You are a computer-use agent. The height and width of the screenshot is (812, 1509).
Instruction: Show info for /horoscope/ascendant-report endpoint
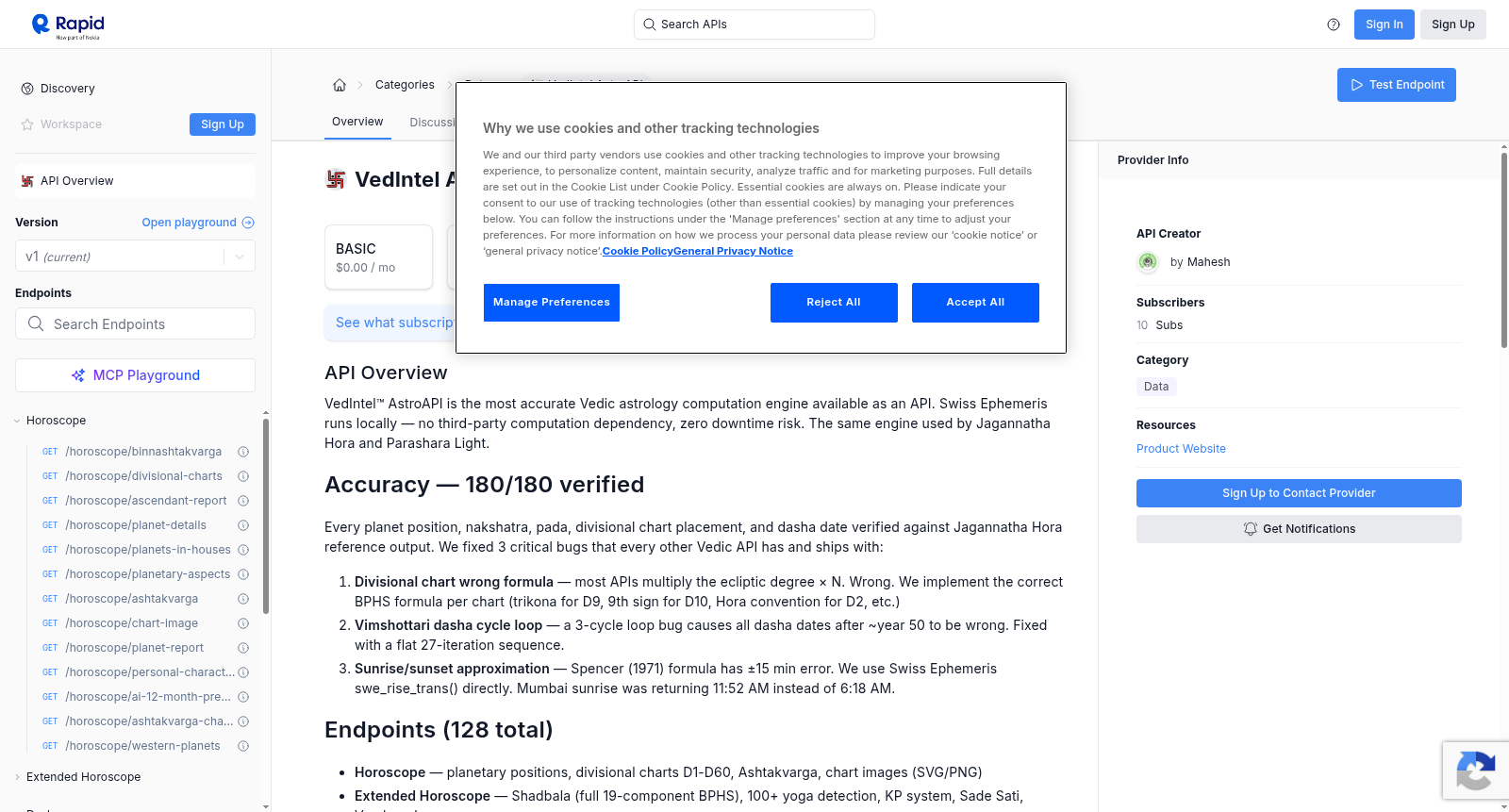(243, 501)
